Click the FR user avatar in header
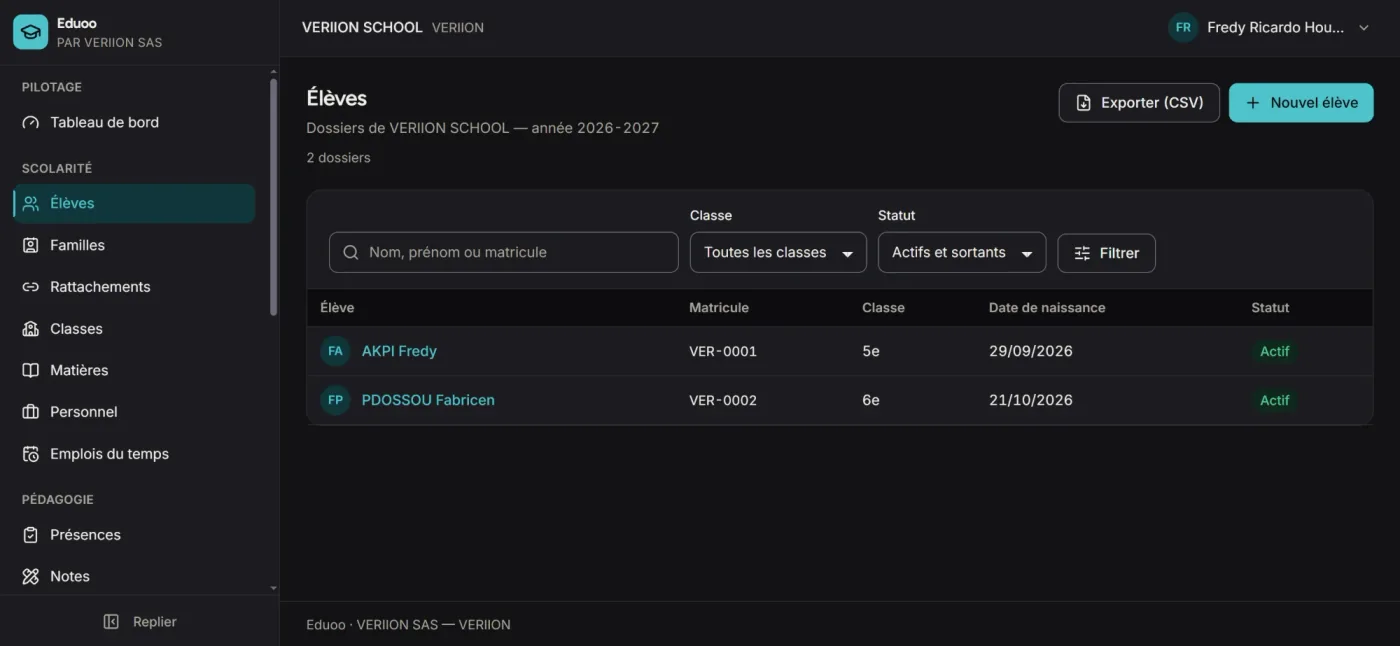The image size is (1400, 646). [1183, 28]
